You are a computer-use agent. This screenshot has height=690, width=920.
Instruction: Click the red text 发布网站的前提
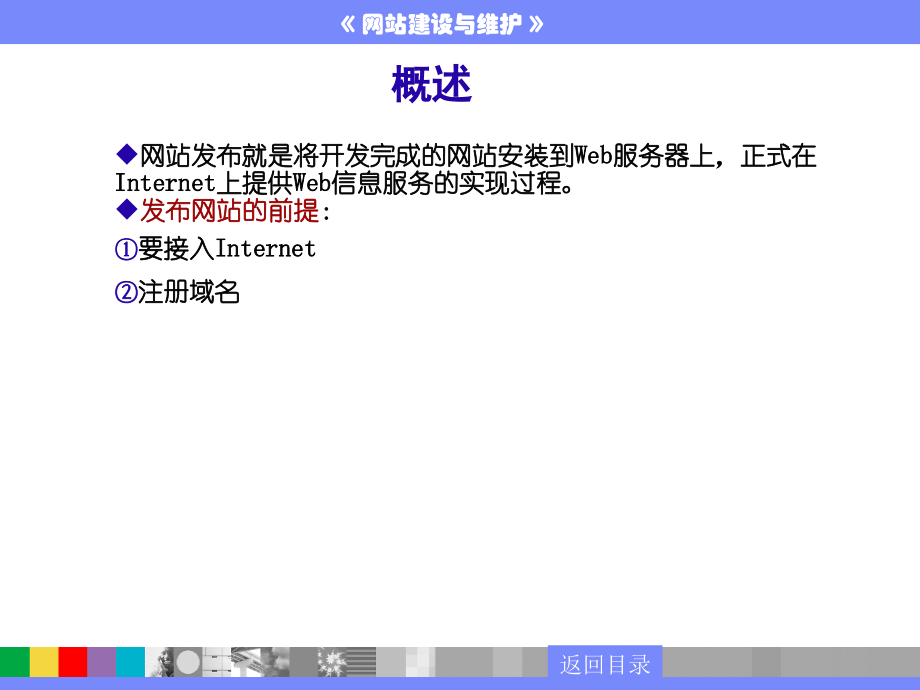coord(229,211)
